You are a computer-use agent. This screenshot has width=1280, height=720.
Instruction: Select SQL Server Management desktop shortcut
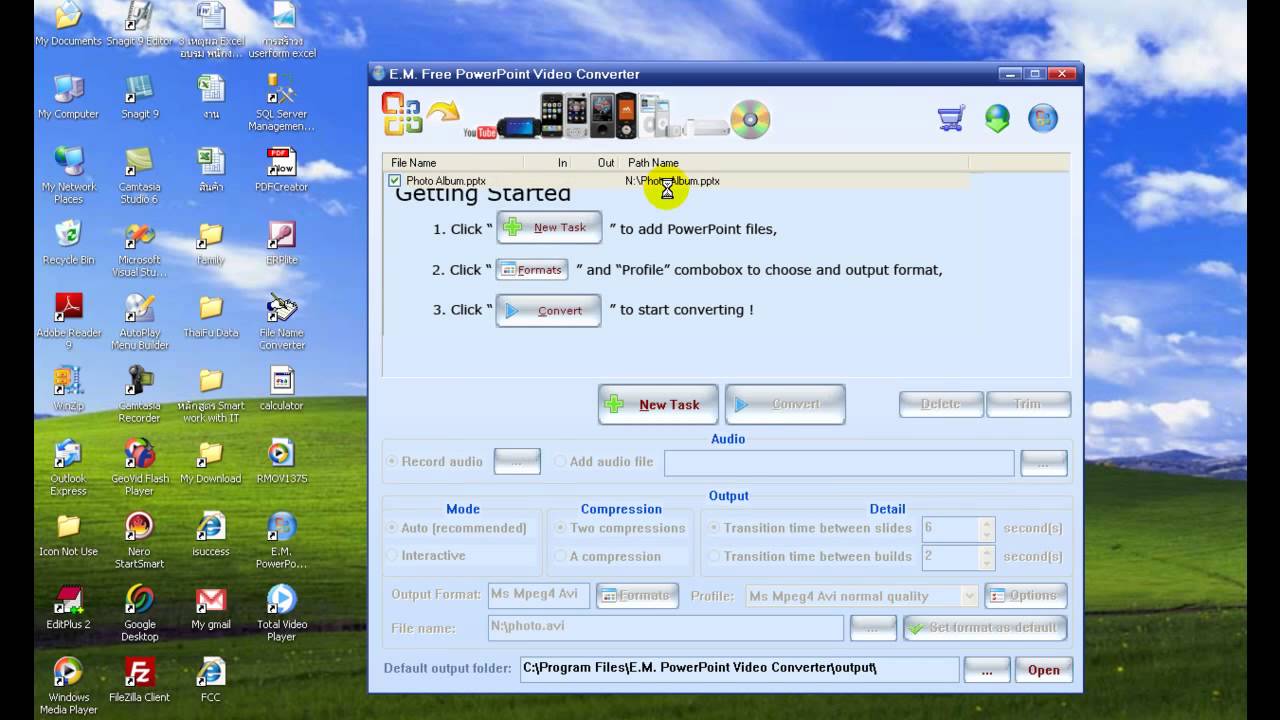coord(282,102)
